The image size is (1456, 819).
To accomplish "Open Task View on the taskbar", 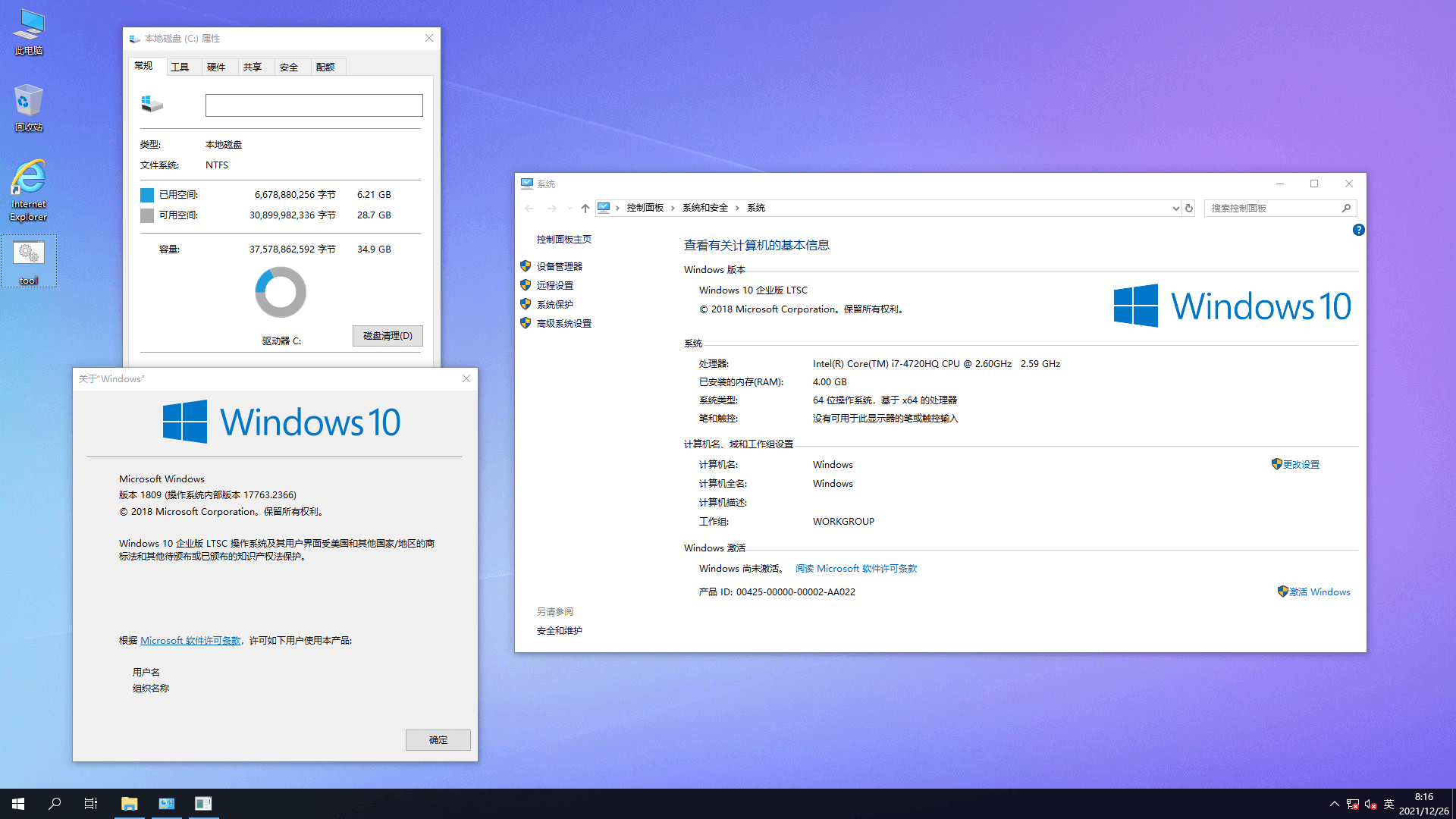I will (x=91, y=804).
